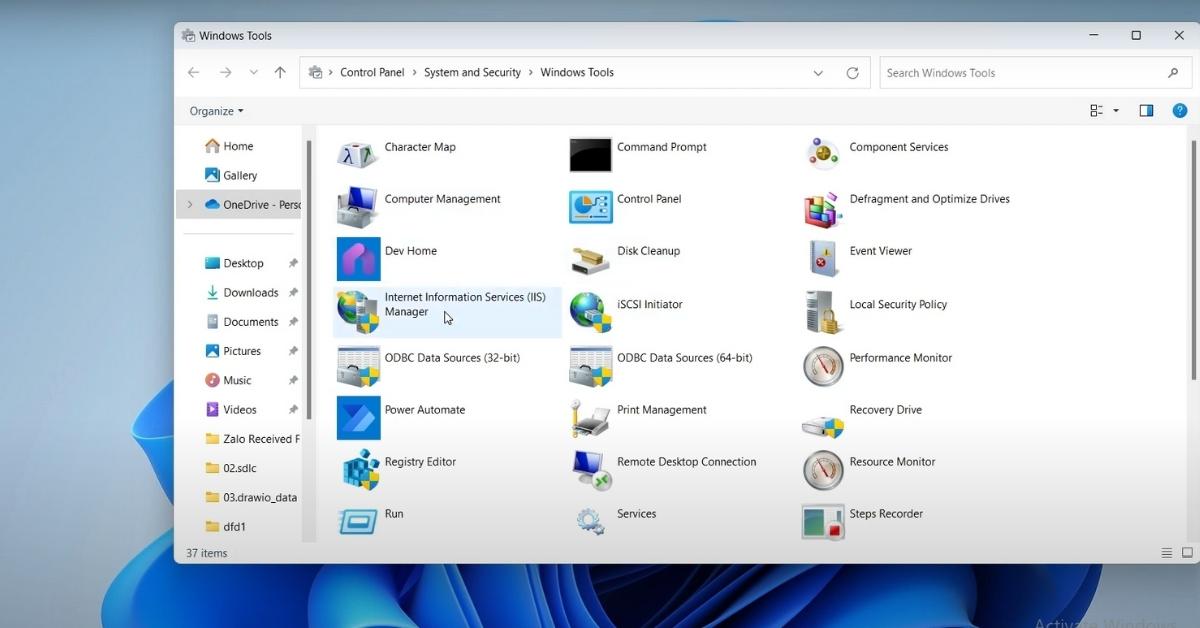Open the Help button
The width and height of the screenshot is (1200, 628).
1180,111
